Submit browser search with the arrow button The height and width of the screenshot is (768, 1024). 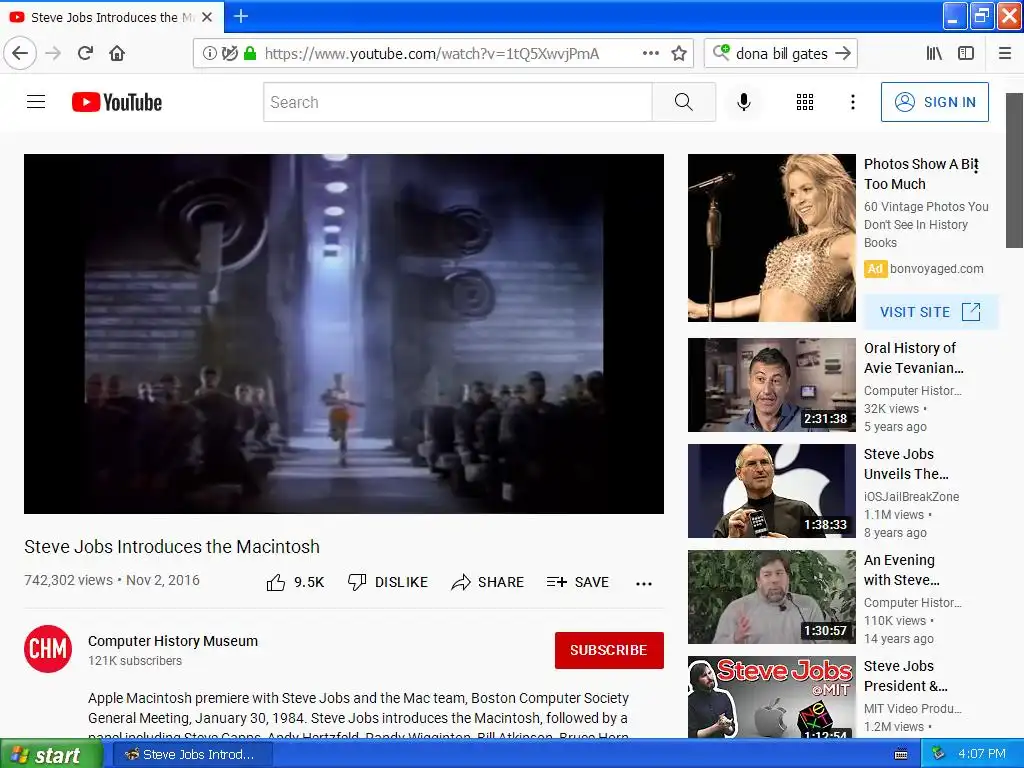(x=843, y=54)
